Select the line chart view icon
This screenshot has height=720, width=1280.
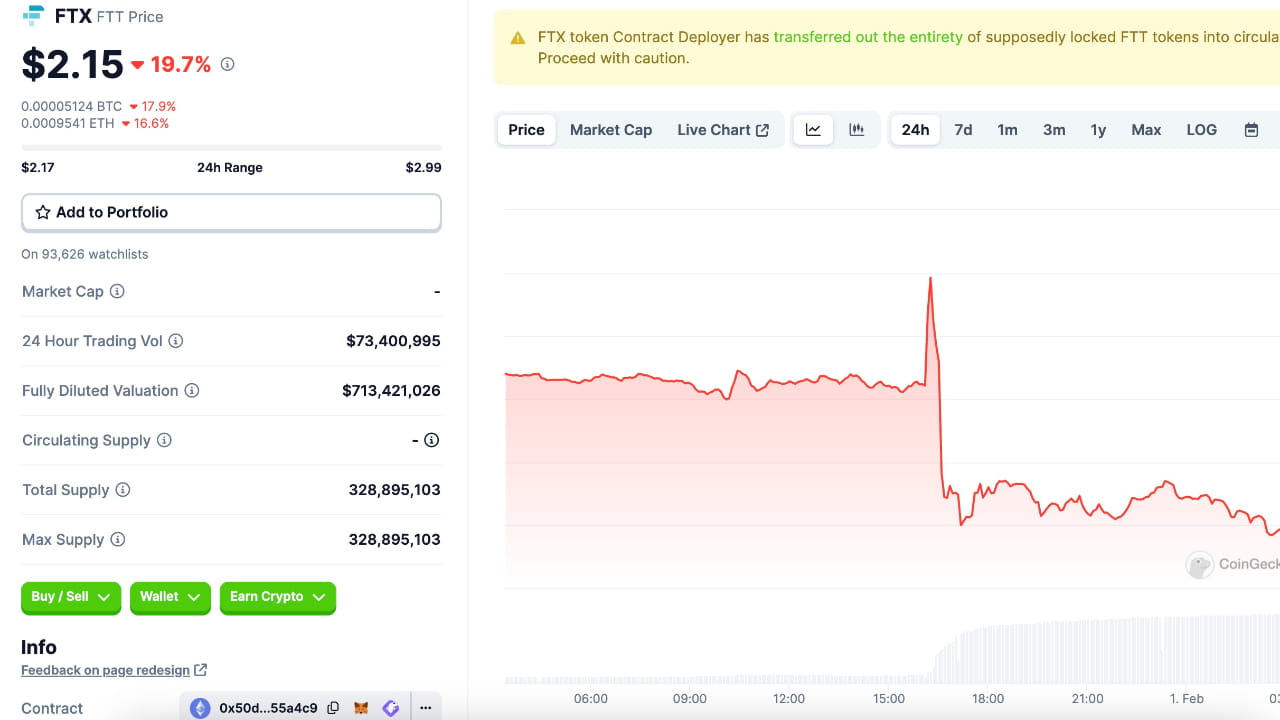[813, 129]
